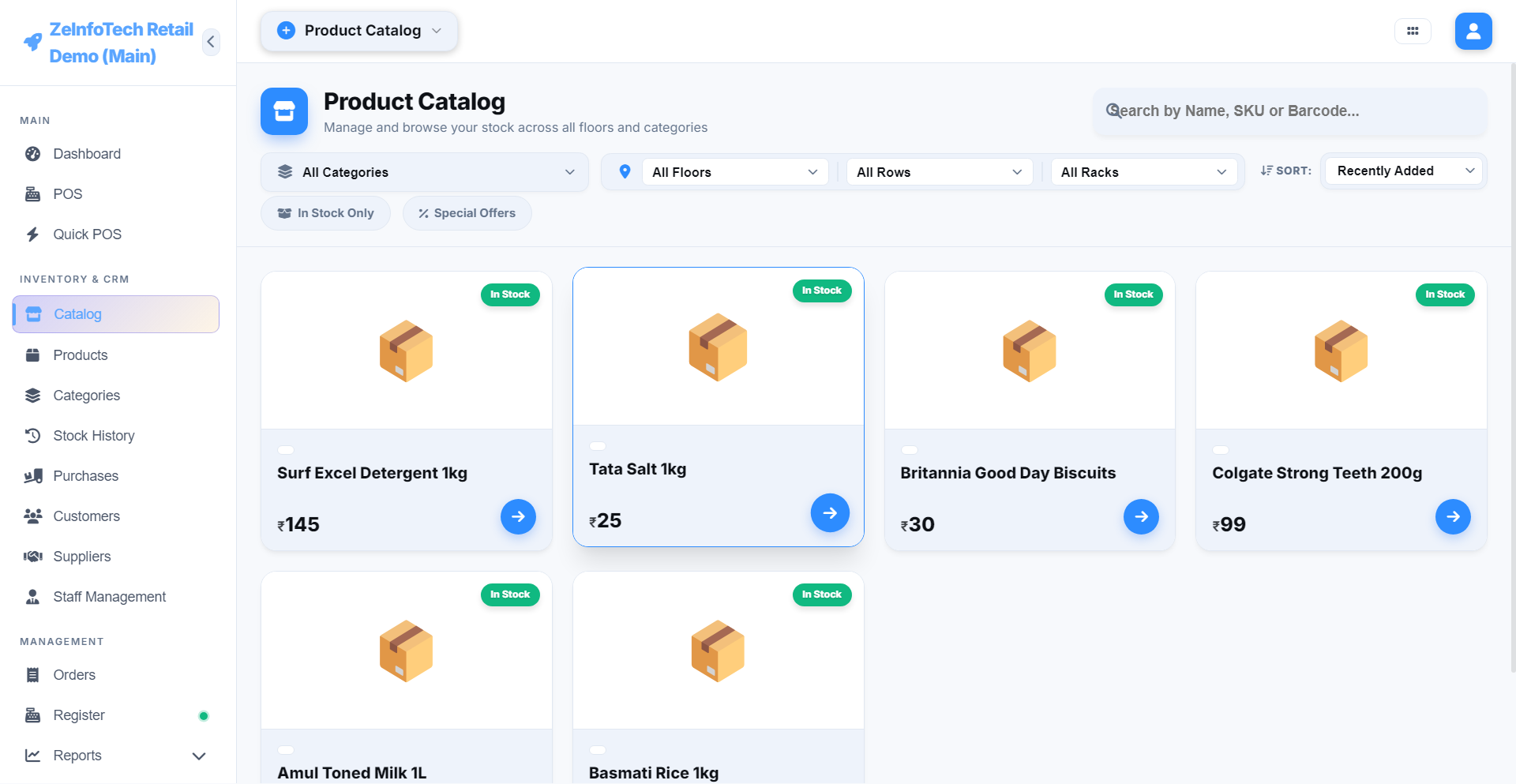Click the Purchases dolly icon
This screenshot has width=1516, height=784.
(x=32, y=476)
